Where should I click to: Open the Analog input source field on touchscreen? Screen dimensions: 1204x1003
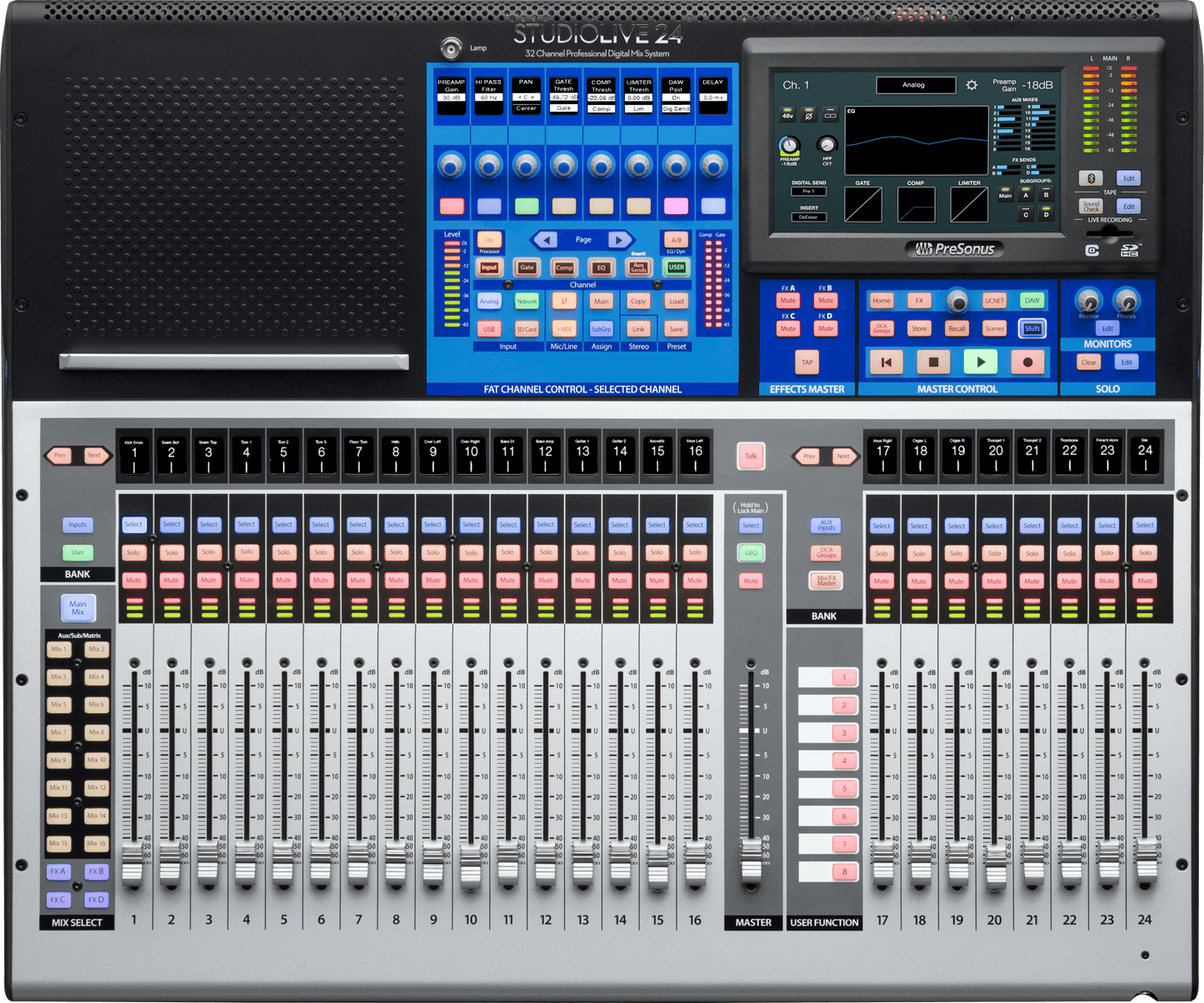point(915,85)
